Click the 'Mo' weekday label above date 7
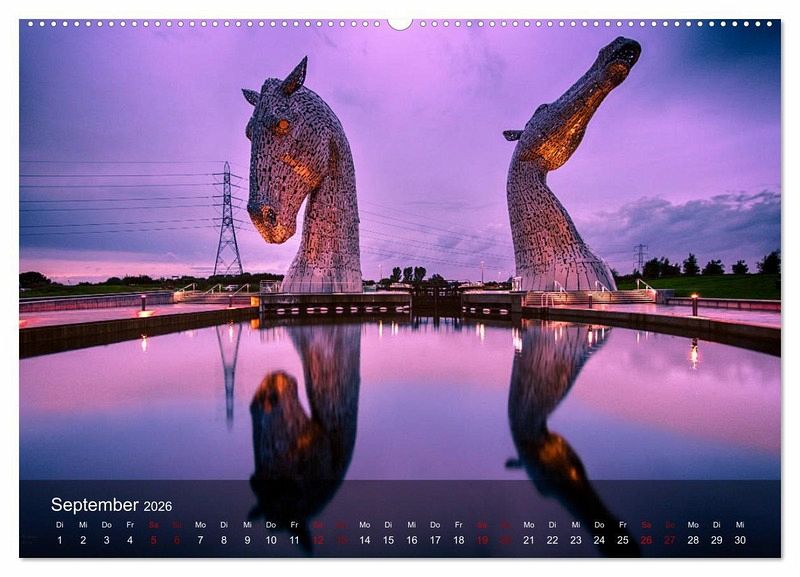The height and width of the screenshot is (577, 800). 201,525
